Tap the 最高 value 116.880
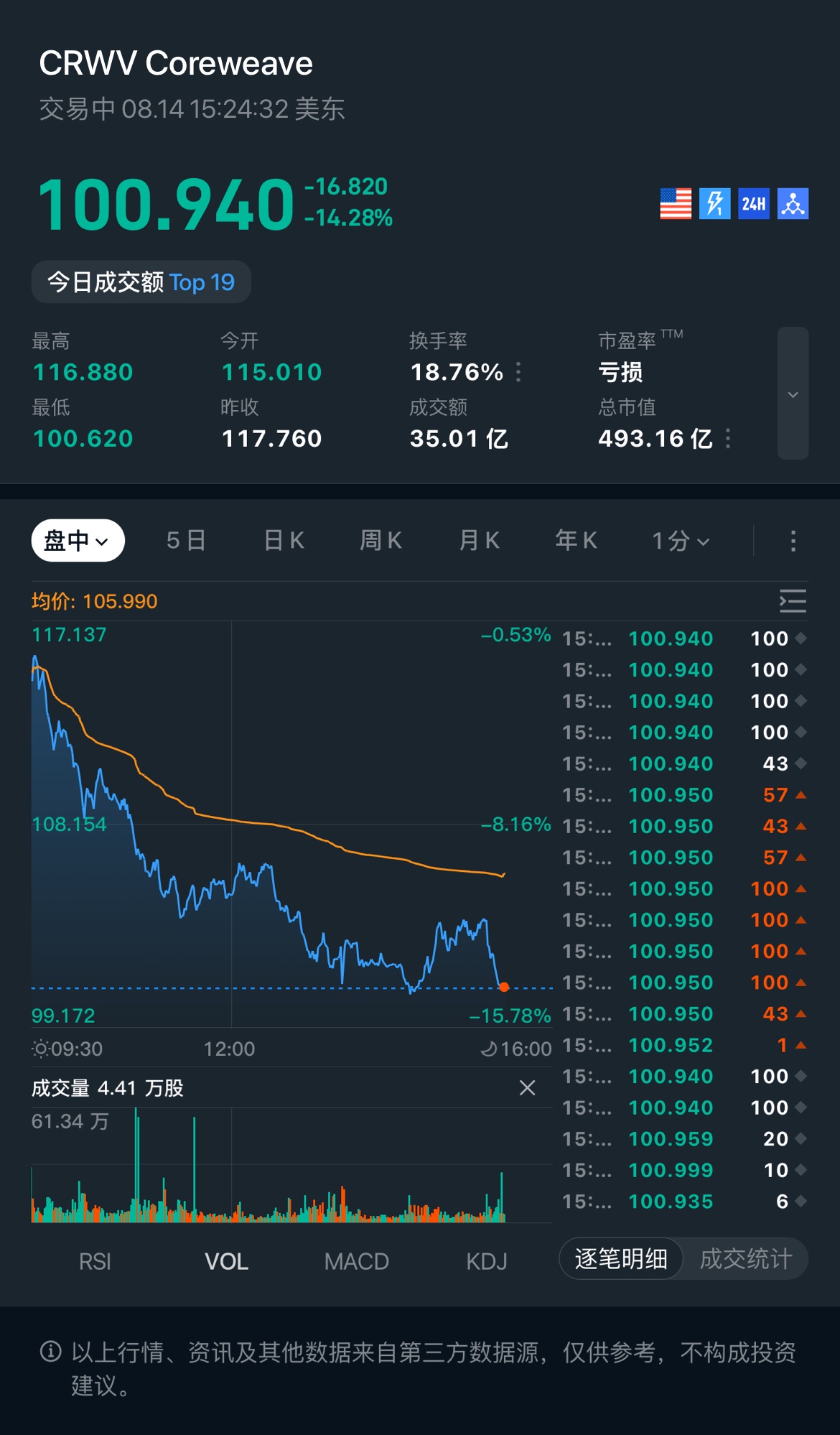This screenshot has width=840, height=1435. pos(83,372)
